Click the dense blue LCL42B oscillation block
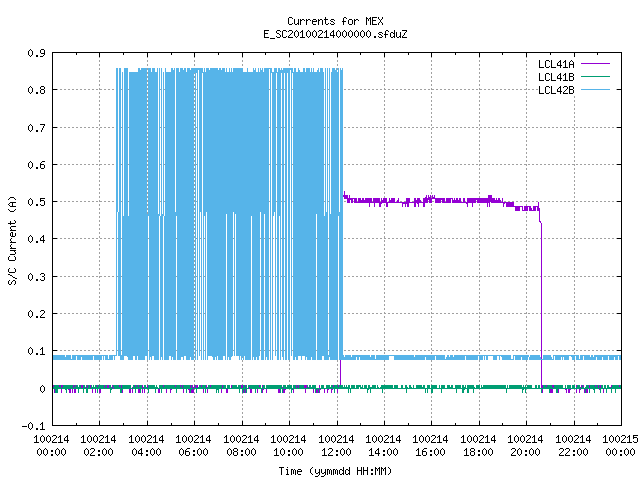This screenshot has height=480, width=640. (229, 214)
